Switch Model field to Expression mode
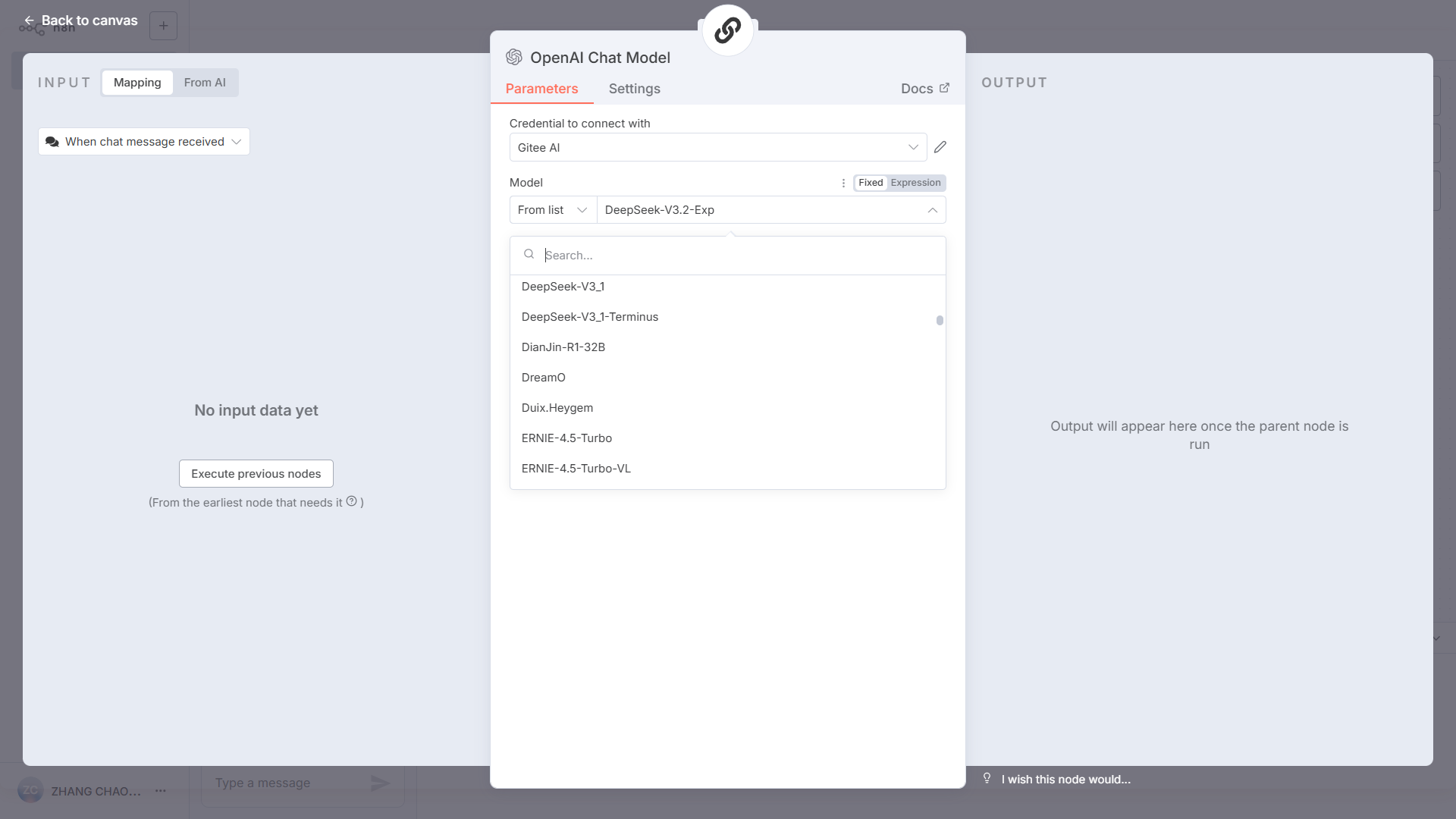1456x819 pixels. [915, 183]
